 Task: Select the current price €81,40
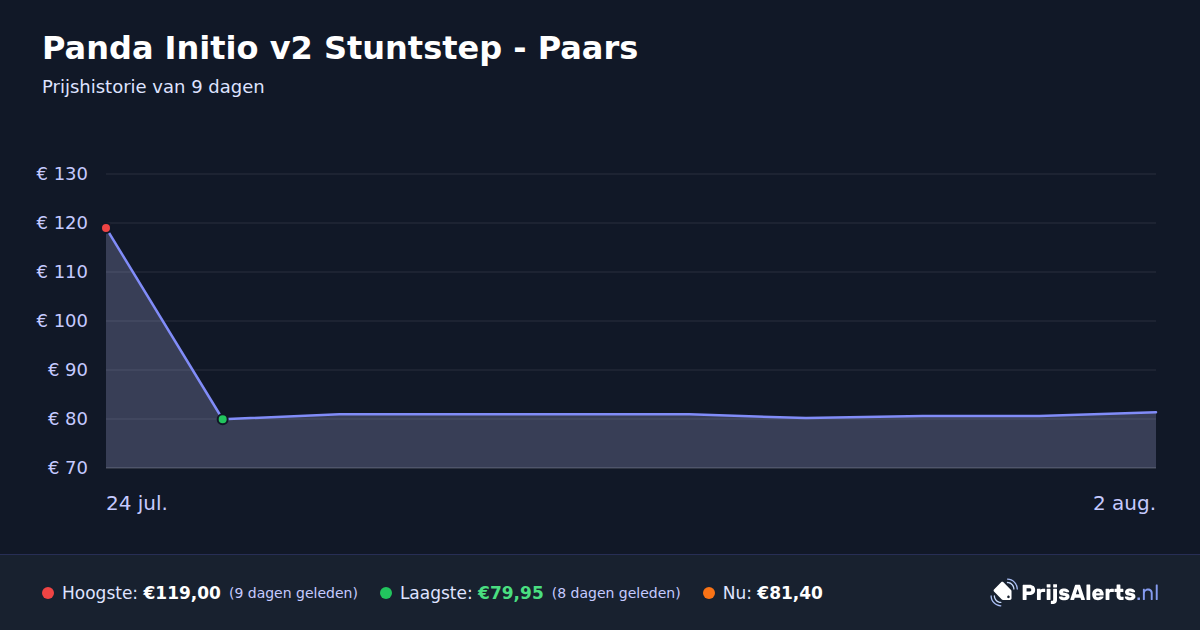pyautogui.click(x=790, y=593)
